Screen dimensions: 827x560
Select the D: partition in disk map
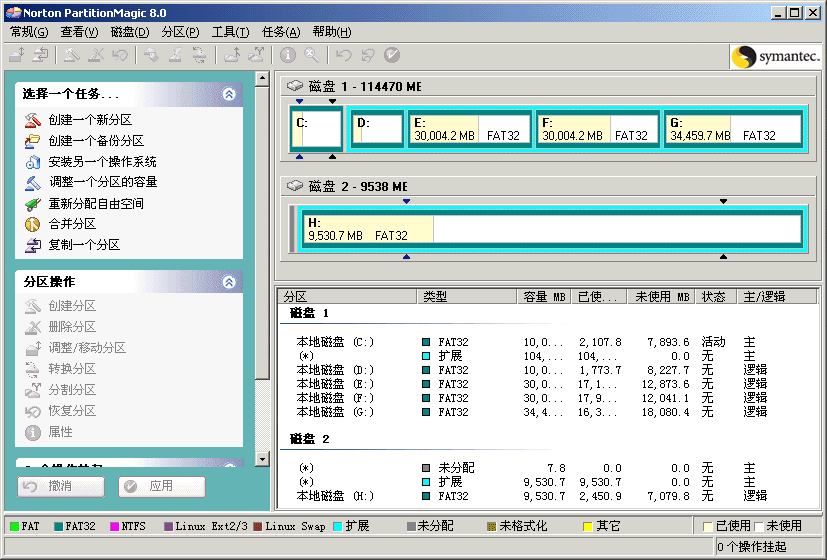(378, 129)
